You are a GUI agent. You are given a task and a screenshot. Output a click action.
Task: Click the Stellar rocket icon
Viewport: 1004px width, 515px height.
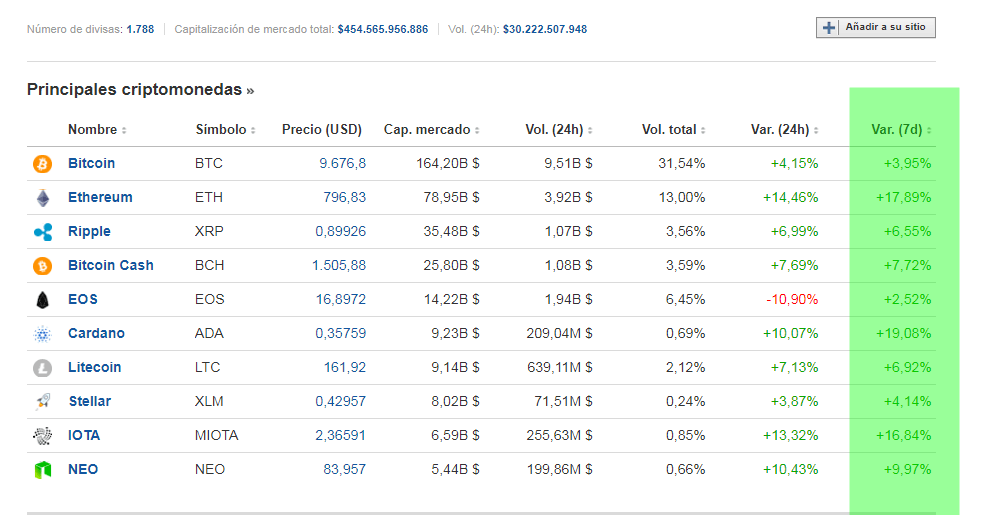tap(42, 402)
